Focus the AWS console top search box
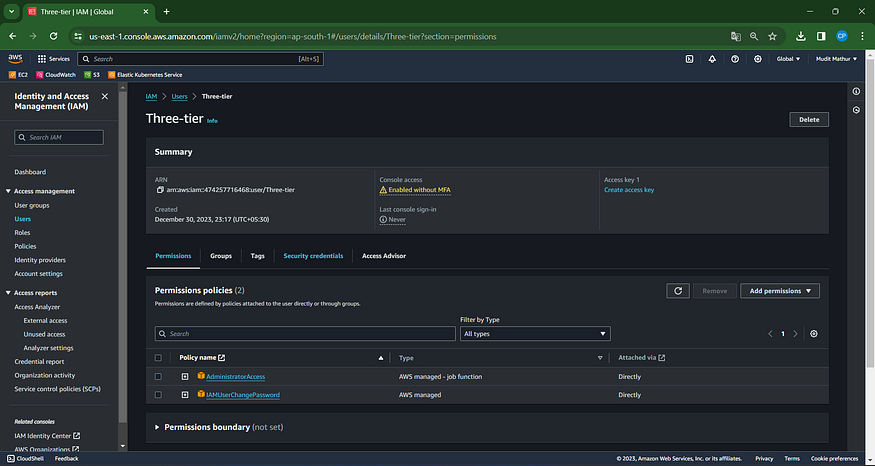This screenshot has height=466, width=875. pos(200,59)
